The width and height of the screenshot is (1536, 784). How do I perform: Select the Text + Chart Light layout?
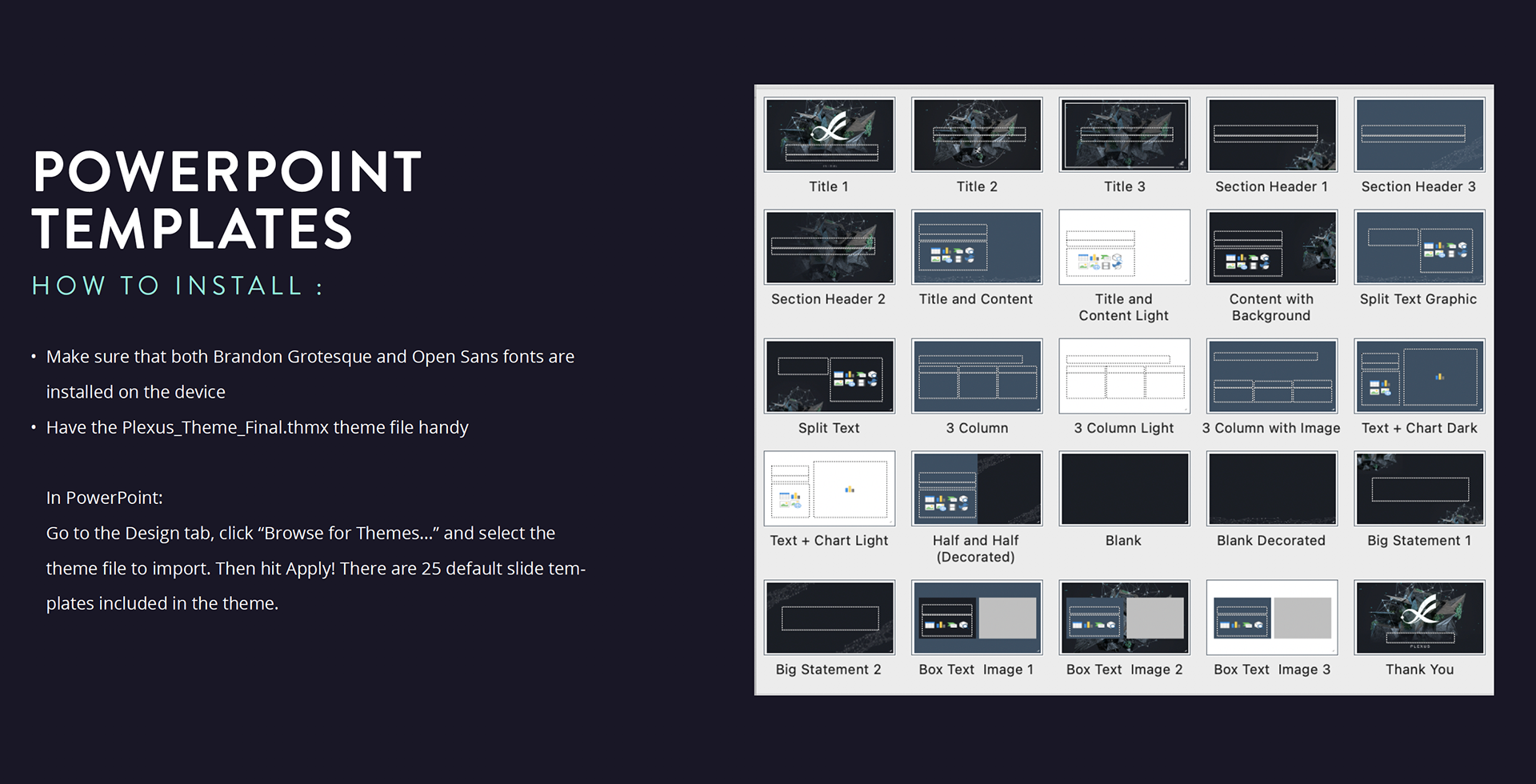(830, 489)
